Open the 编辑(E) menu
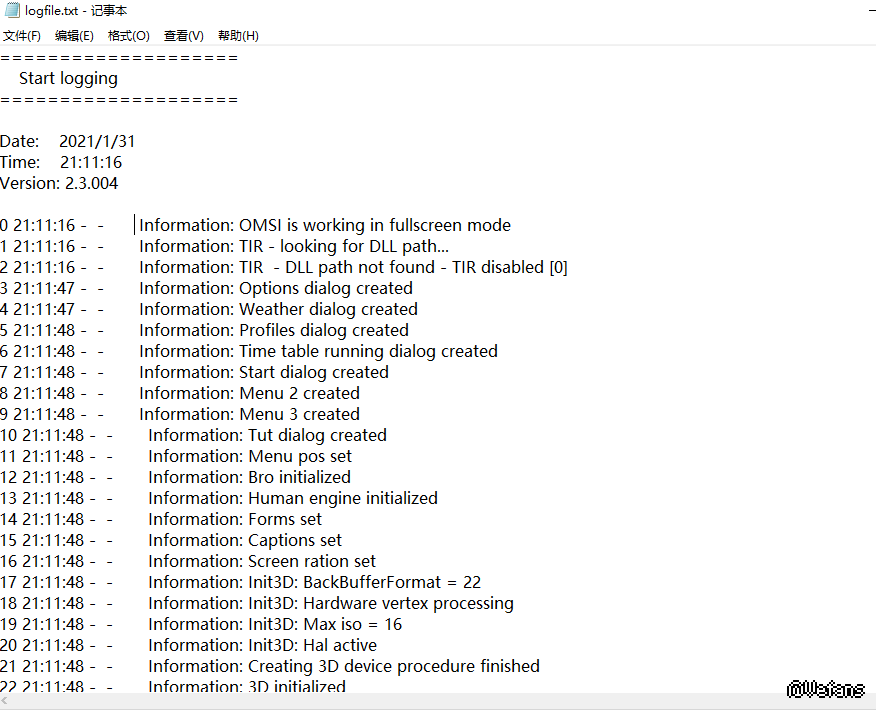 click(74, 36)
